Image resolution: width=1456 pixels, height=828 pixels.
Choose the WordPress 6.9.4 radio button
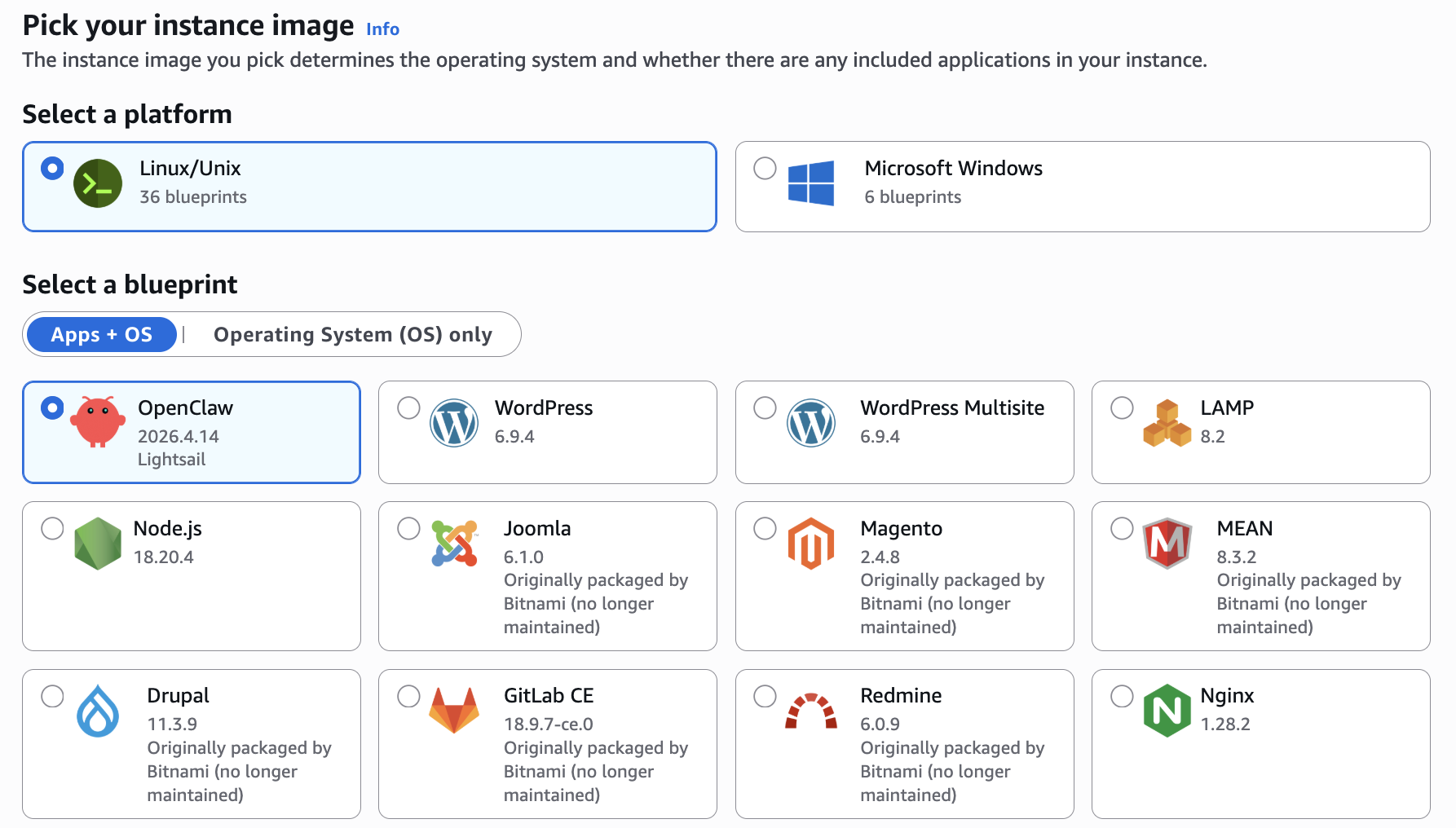tap(408, 407)
